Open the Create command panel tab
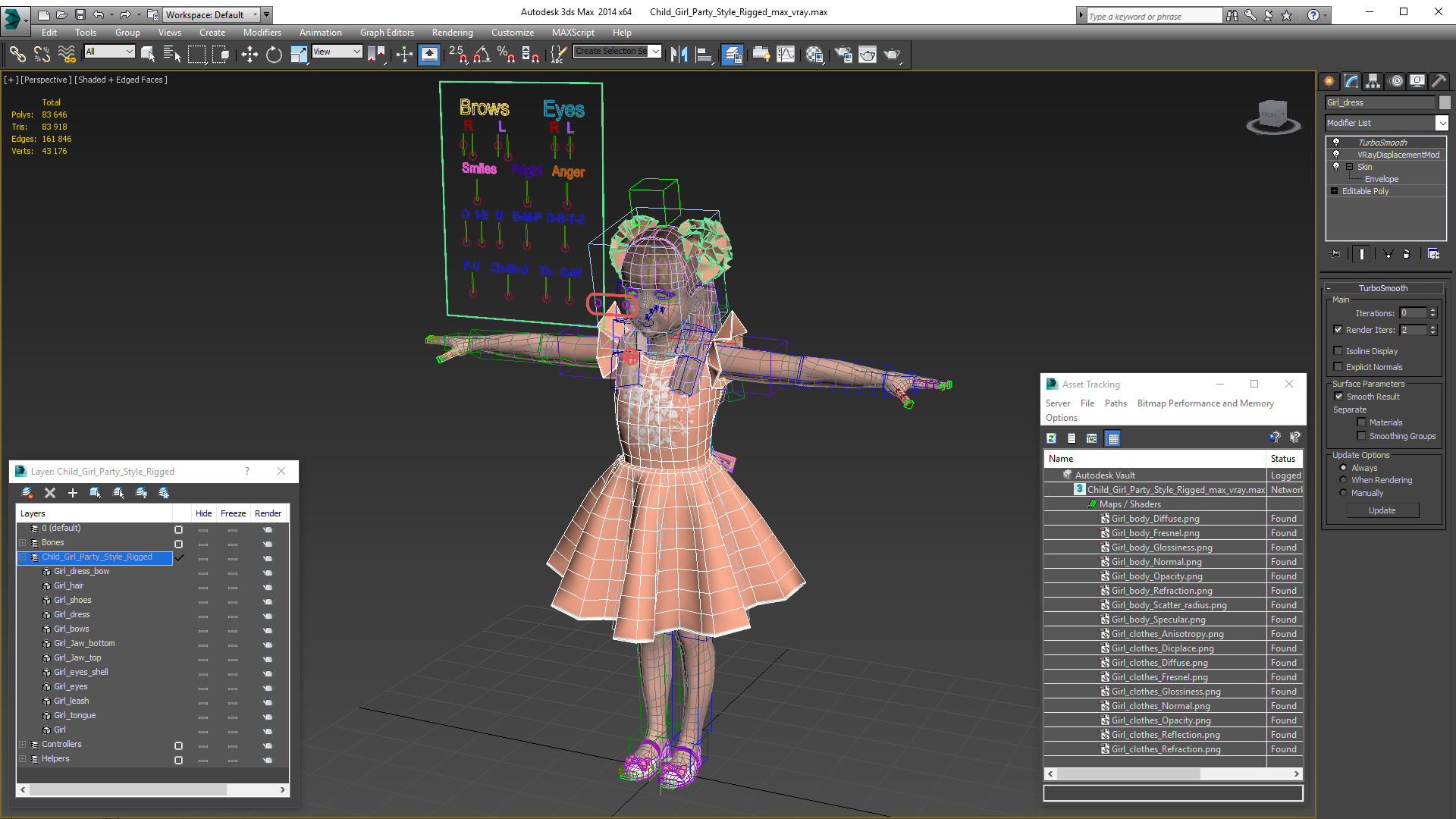This screenshot has width=1456, height=819. click(1329, 81)
